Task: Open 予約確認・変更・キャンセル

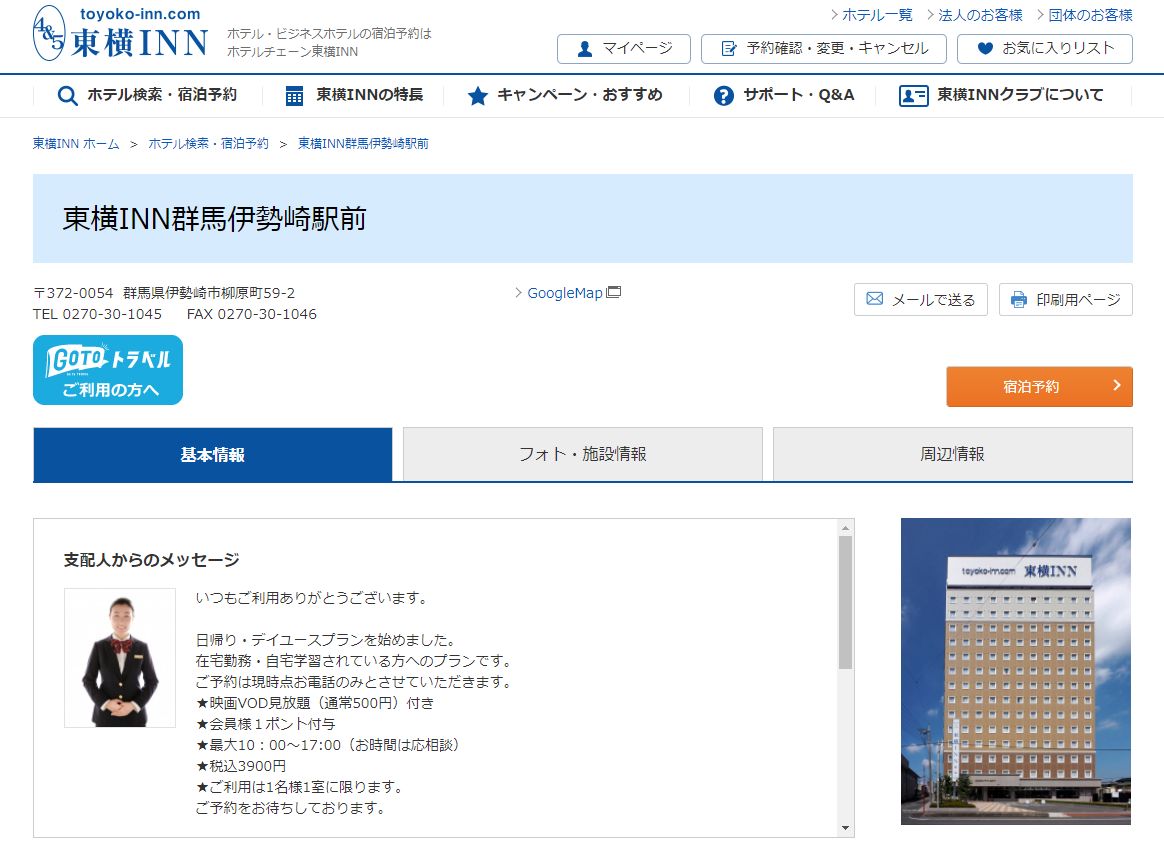Action: click(824, 49)
